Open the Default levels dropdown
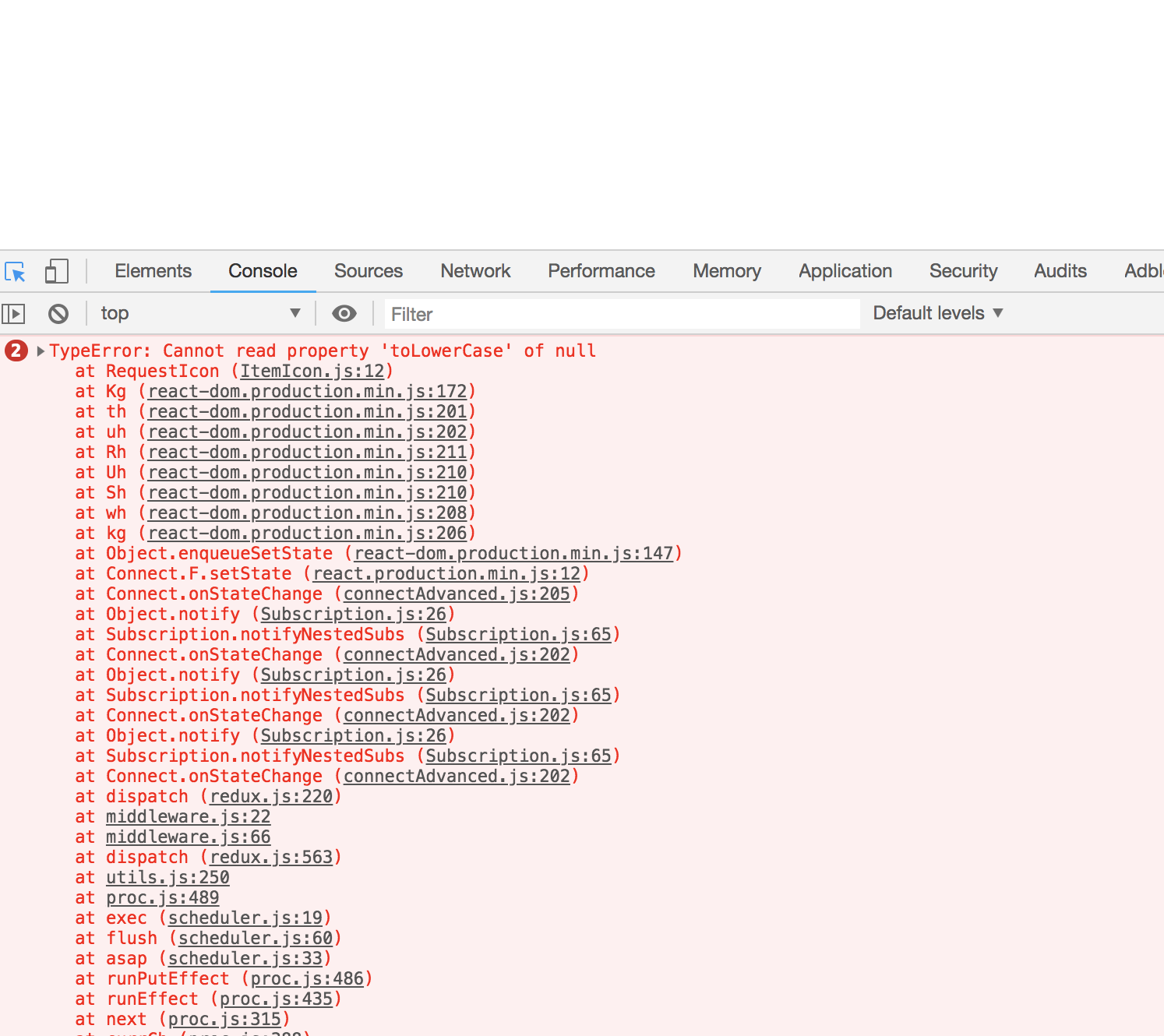 [x=937, y=313]
